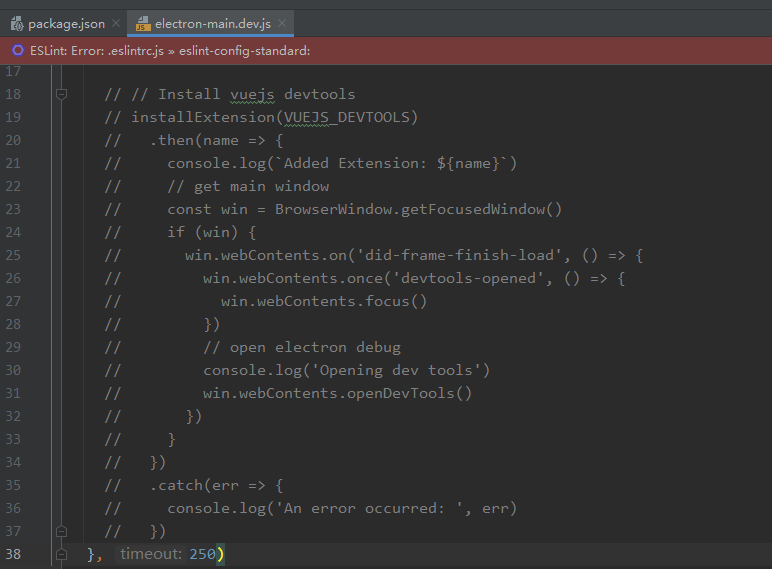This screenshot has width=772, height=569.
Task: Close the electron-main.dev.js tab
Action: [x=282, y=24]
